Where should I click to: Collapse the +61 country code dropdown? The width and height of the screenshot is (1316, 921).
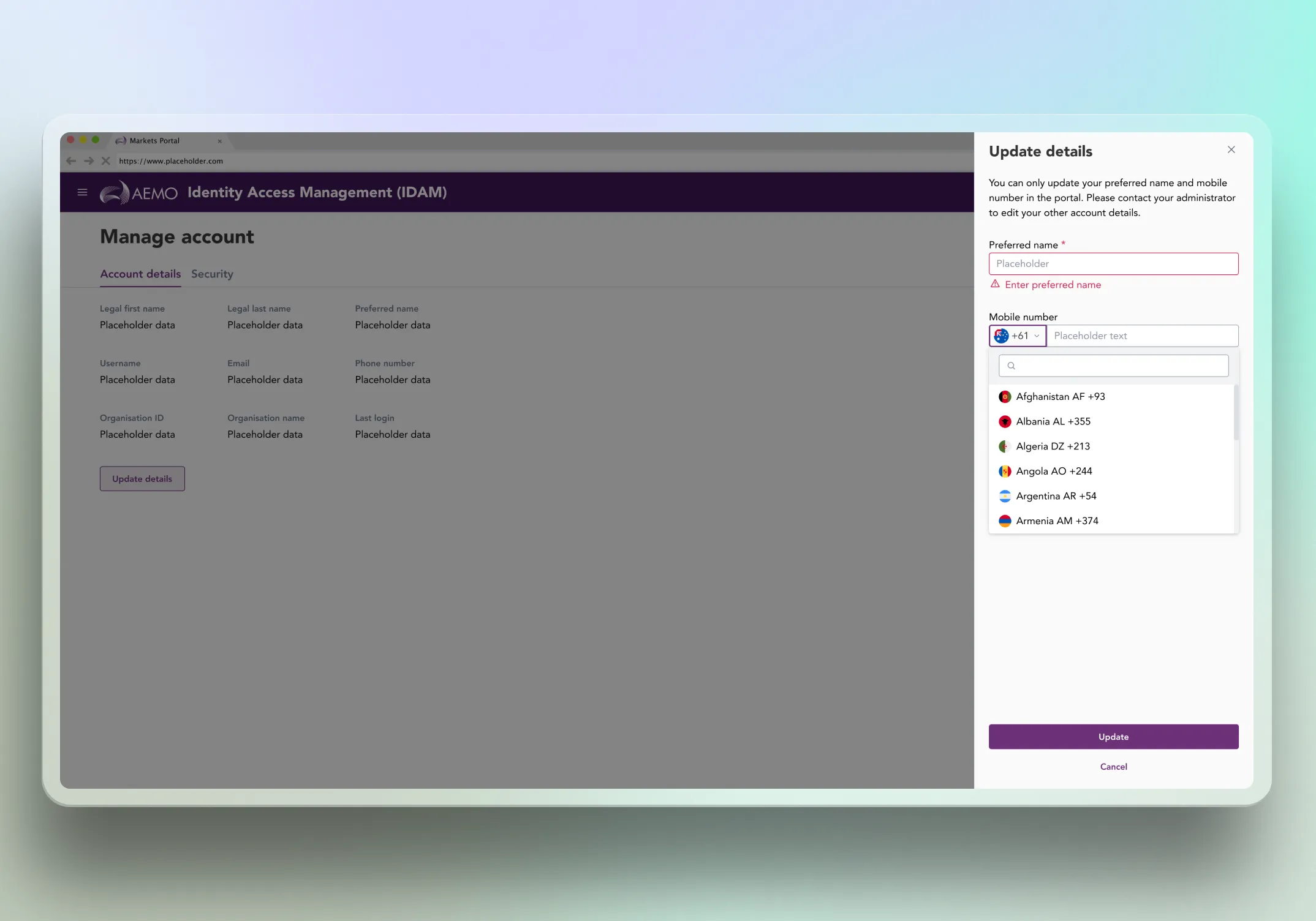1018,336
